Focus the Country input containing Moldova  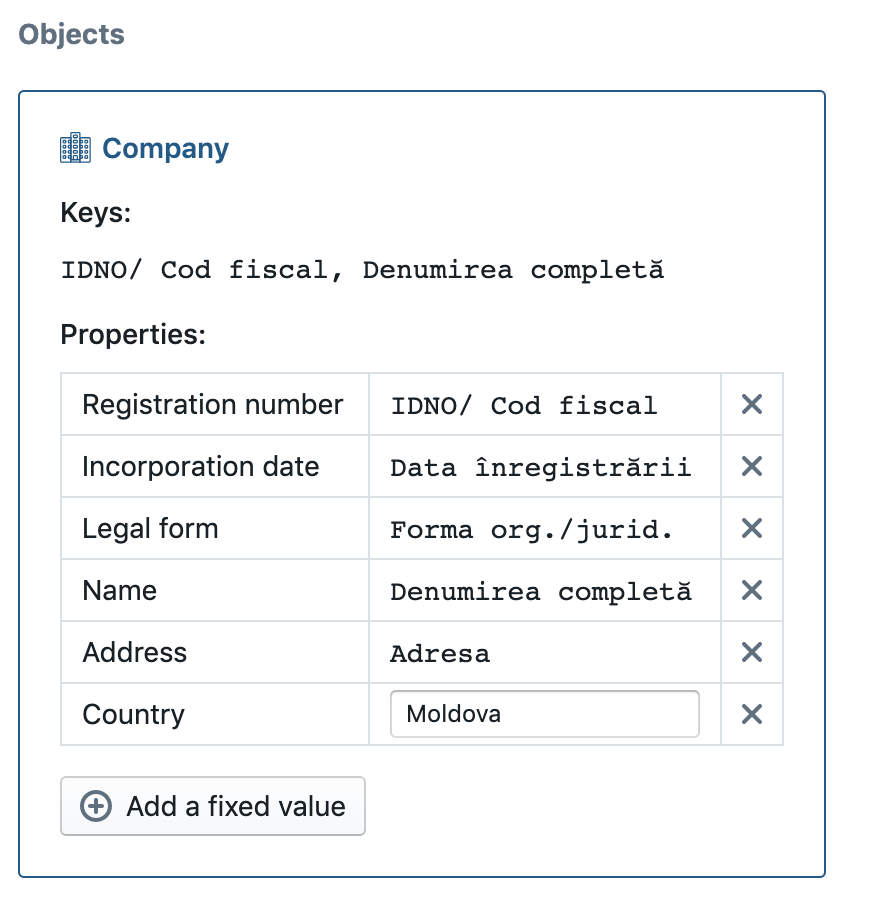pos(545,714)
